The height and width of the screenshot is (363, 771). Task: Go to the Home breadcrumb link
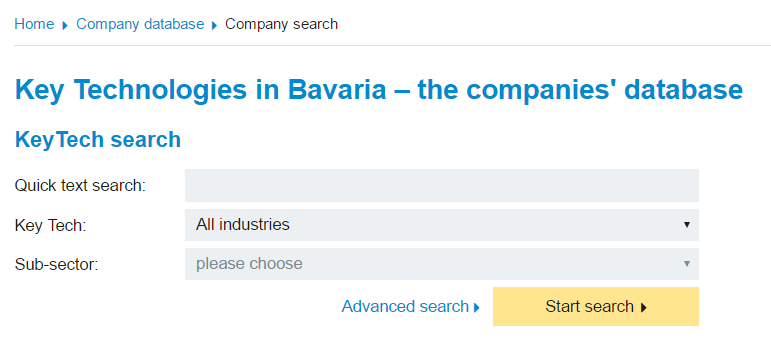(x=34, y=24)
